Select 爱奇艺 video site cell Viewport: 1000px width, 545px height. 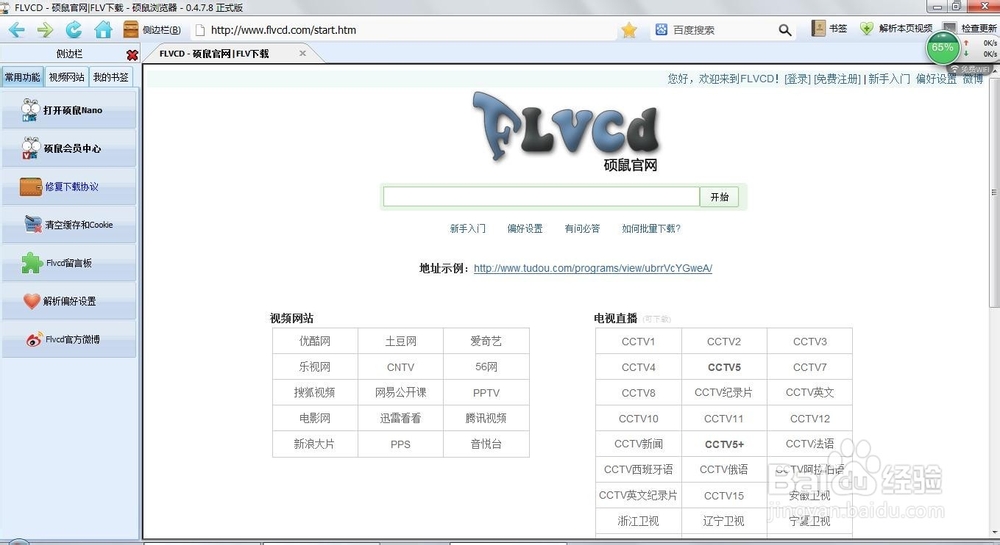pos(486,341)
